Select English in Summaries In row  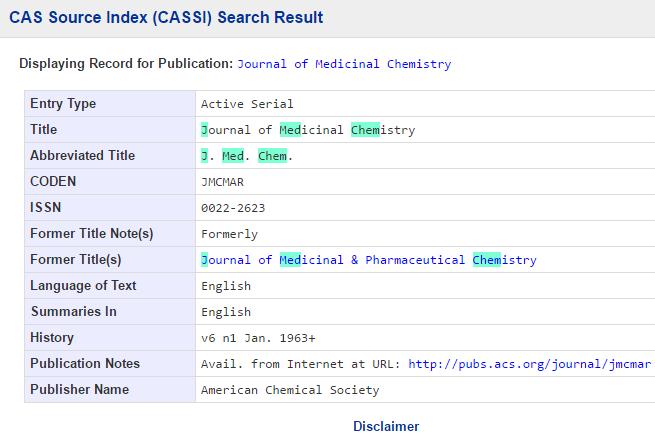click(x=226, y=312)
